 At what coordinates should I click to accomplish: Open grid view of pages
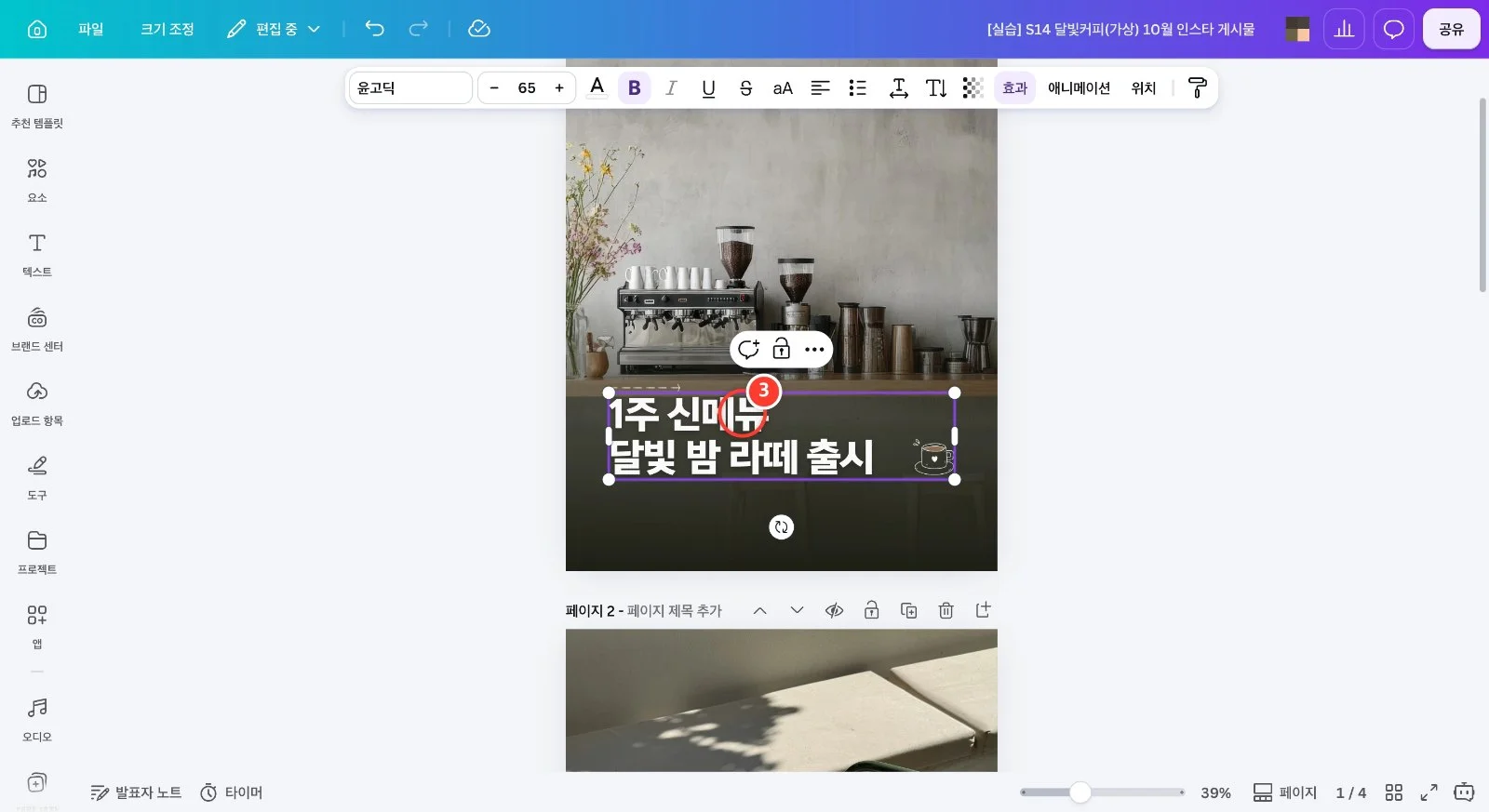(1393, 792)
